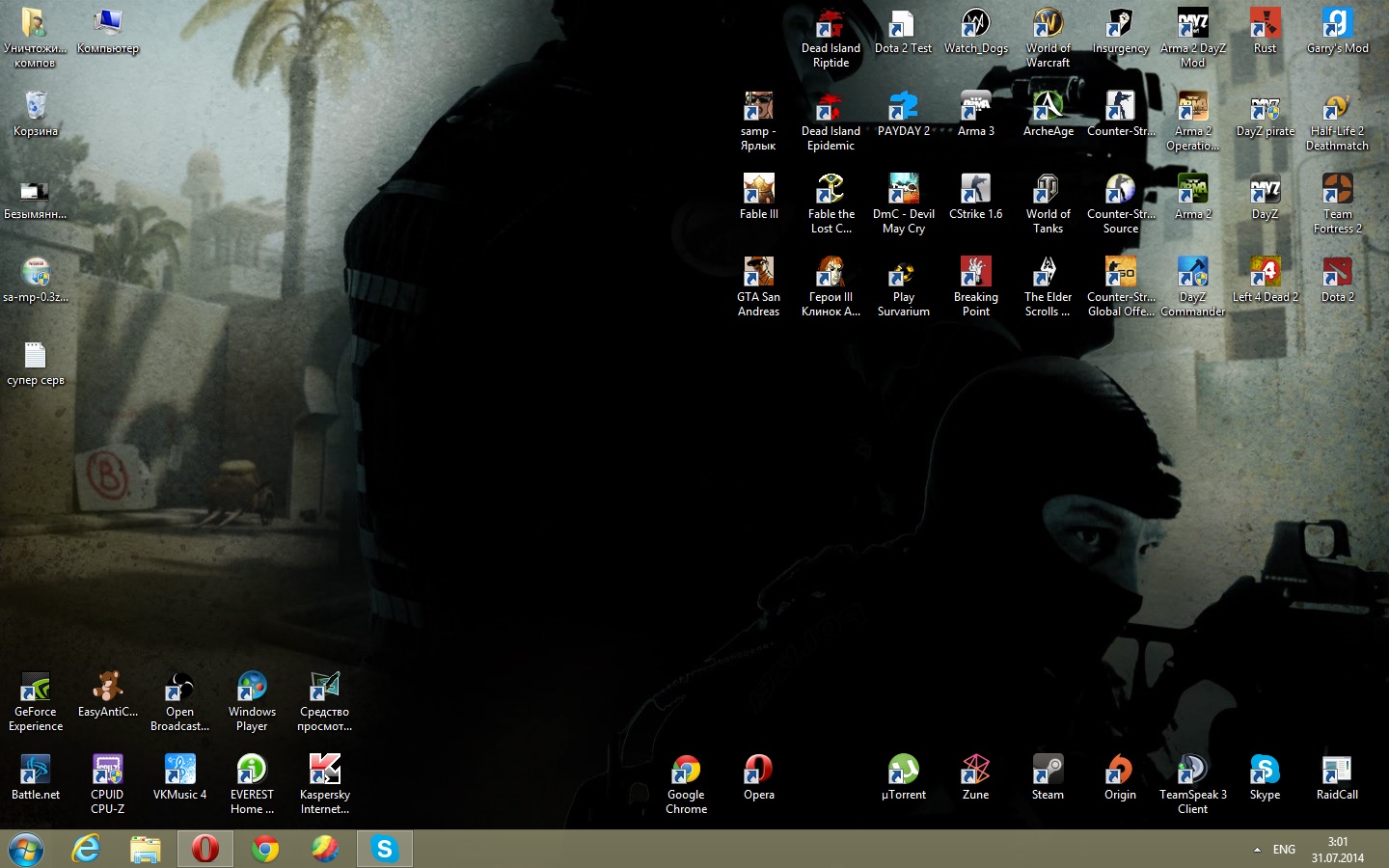Image resolution: width=1389 pixels, height=868 pixels.
Task: Select the CPUID CPU-Z shortcut
Action: [107, 785]
